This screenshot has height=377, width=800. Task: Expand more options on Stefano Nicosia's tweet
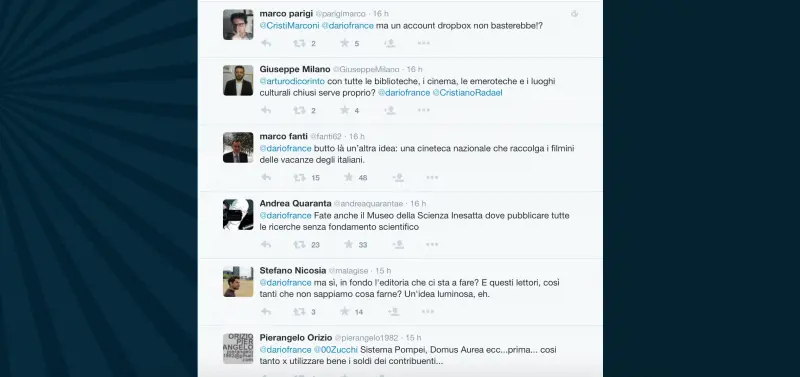tap(428, 312)
